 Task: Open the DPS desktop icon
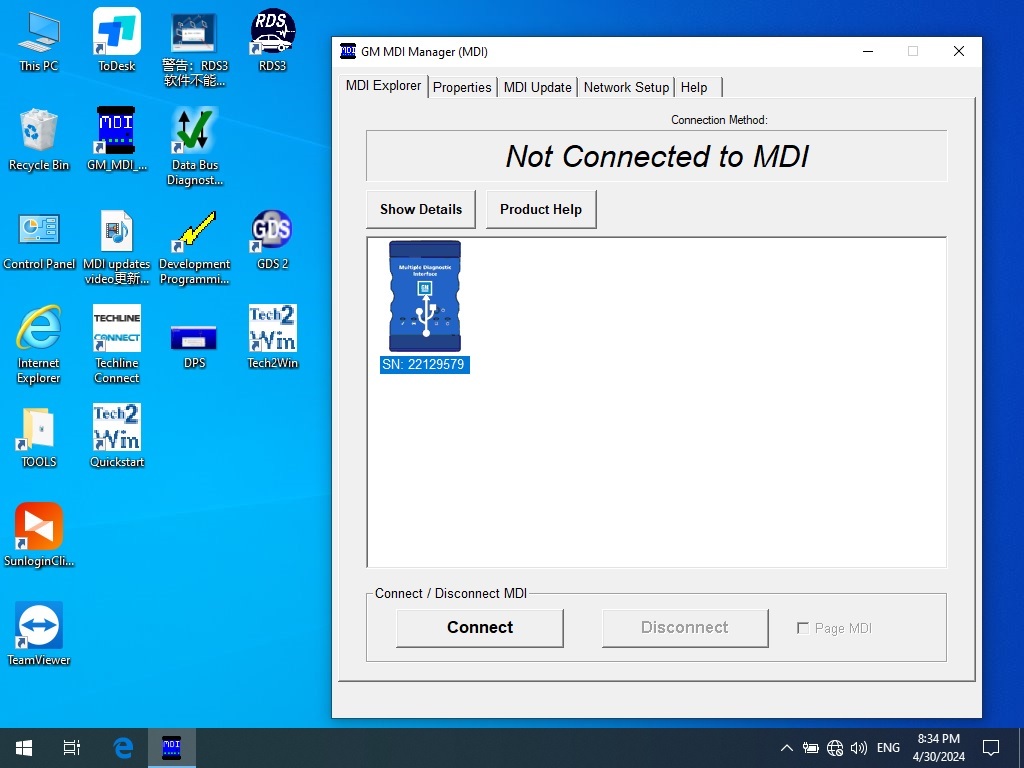194,337
